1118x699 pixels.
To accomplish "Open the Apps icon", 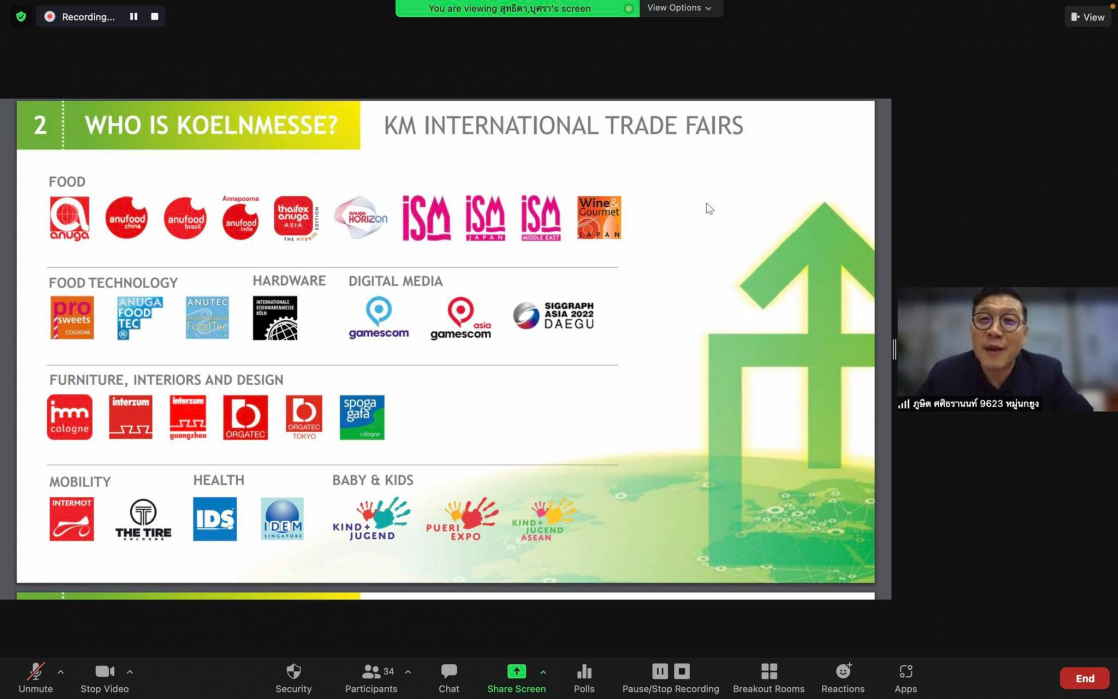I will tap(905, 672).
